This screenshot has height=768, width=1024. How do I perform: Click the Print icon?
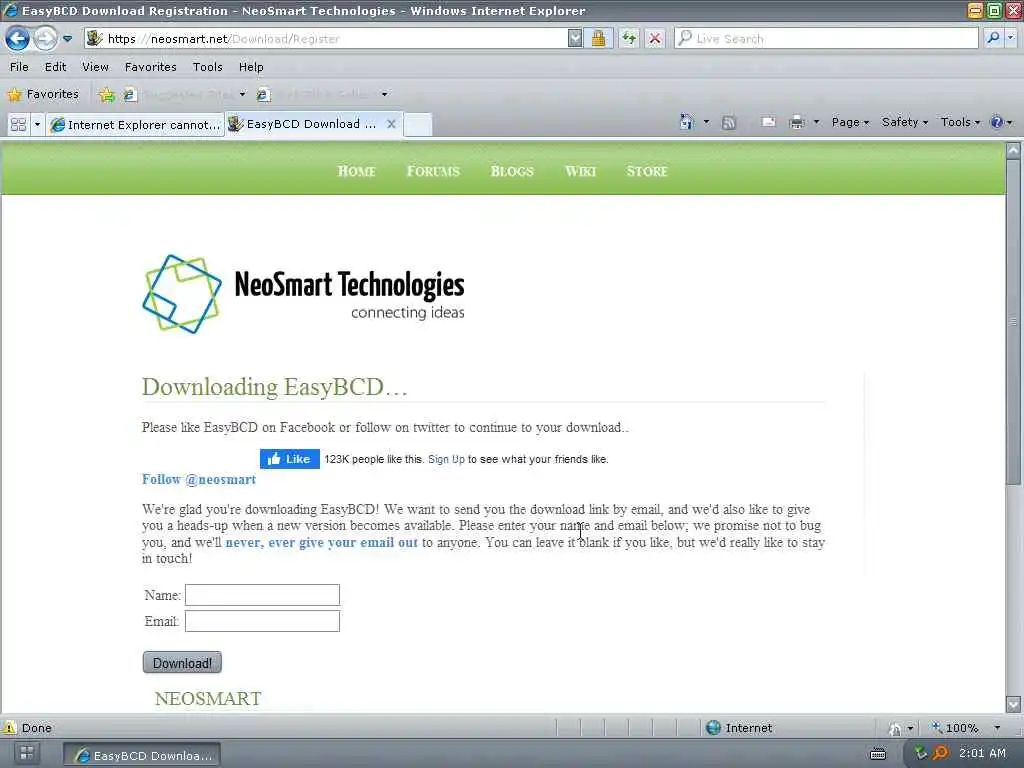point(796,121)
